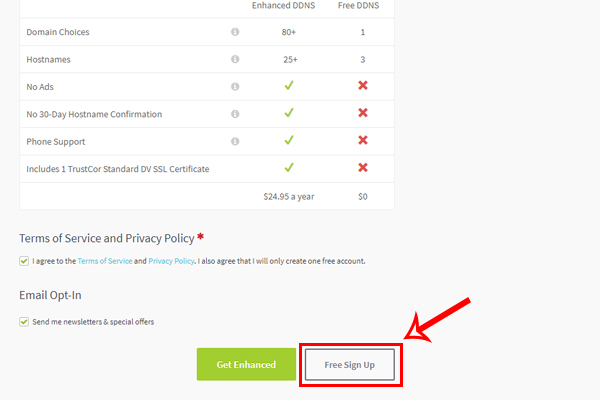The image size is (600, 400).
Task: Select the Enhanced DDNS column header
Action: pyautogui.click(x=284, y=5)
